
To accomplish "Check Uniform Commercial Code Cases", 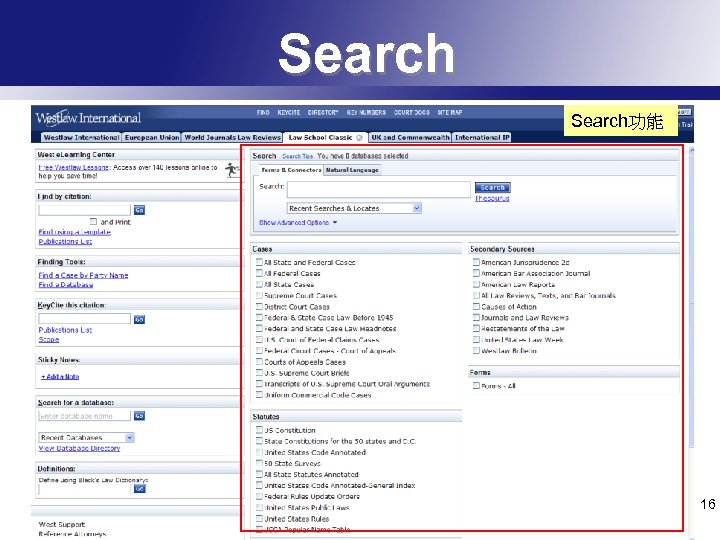I will coord(259,395).
